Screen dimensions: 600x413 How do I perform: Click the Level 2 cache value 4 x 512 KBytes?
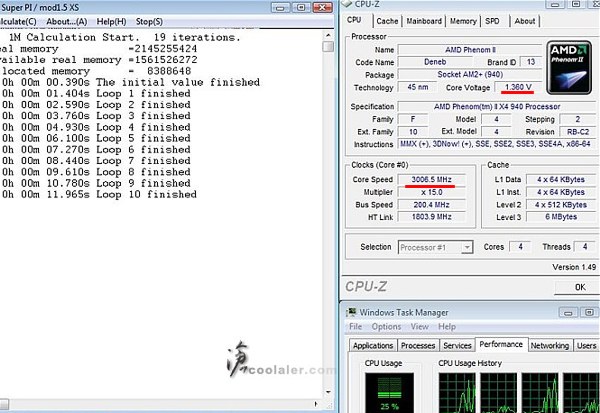click(561, 205)
